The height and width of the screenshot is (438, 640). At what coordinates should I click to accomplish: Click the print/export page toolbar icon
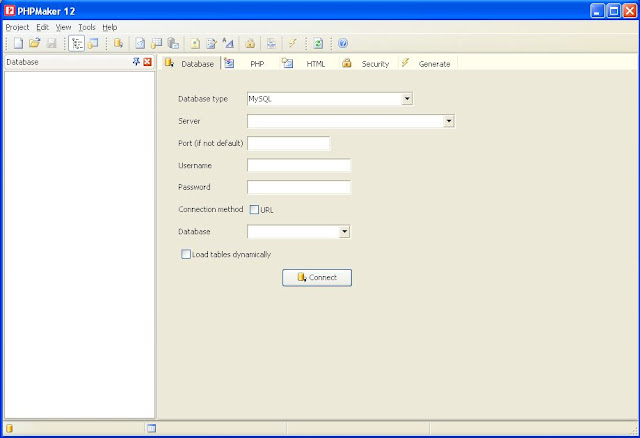coord(271,43)
